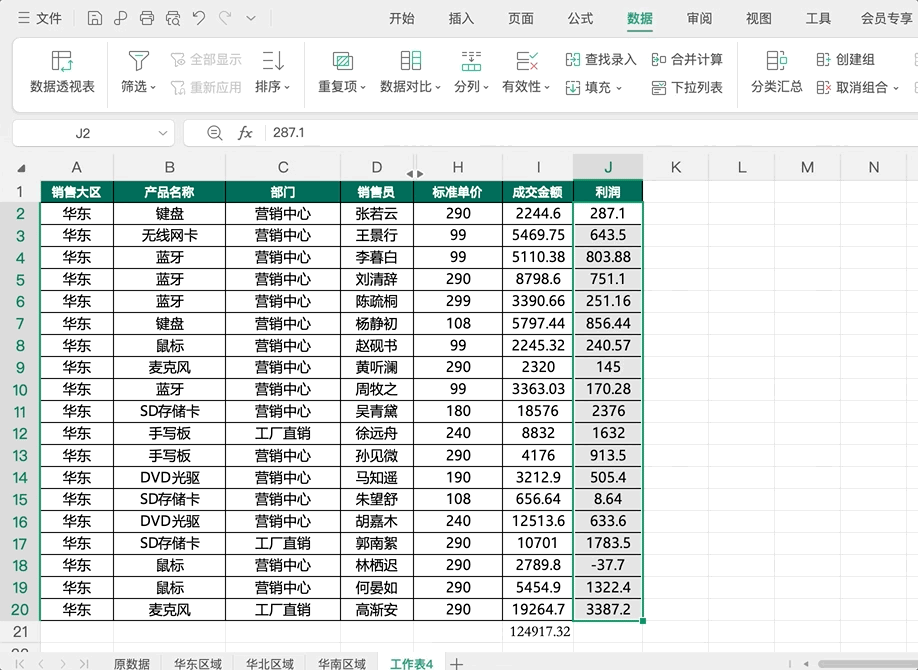918x670 pixels.
Task: Select column J header
Action: [608, 168]
